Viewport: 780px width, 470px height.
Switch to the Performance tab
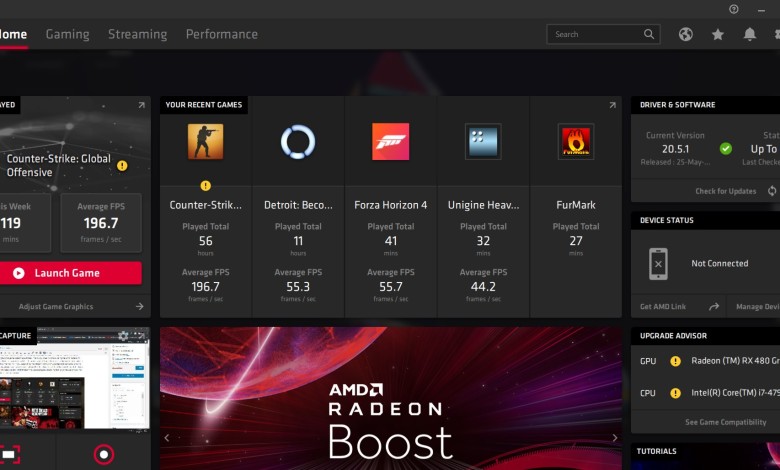point(222,34)
